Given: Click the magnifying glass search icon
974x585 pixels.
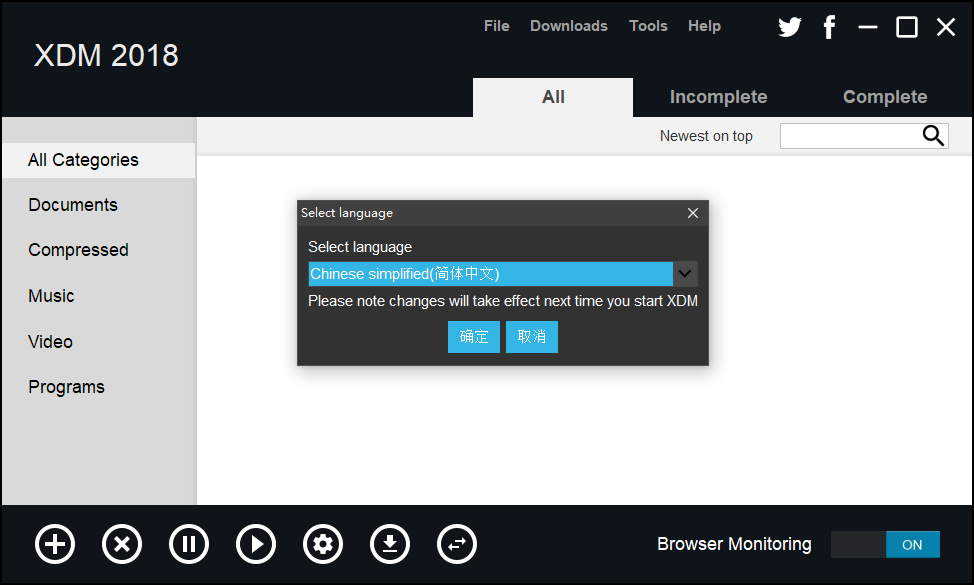Looking at the screenshot, I should [x=933, y=136].
